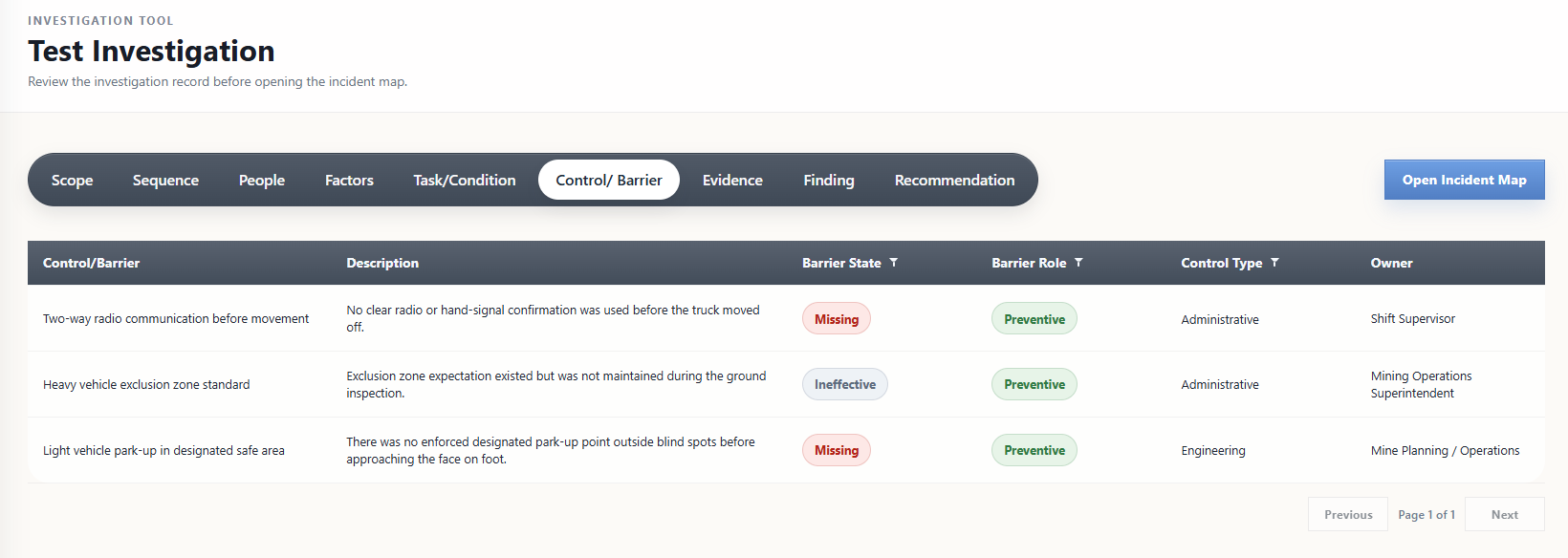This screenshot has width=1568, height=558.
Task: Select the Heavy vehicle exclusion zone standard row
Action: (x=146, y=385)
